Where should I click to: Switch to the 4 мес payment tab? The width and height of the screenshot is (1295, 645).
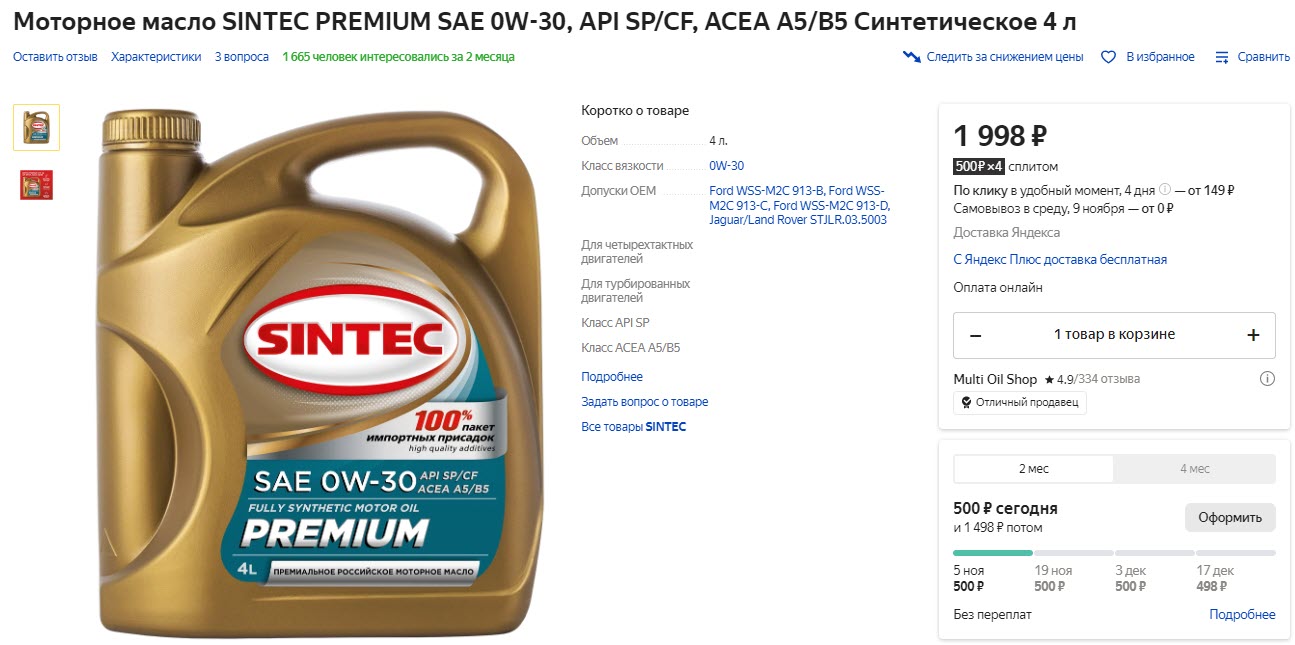(x=1196, y=469)
